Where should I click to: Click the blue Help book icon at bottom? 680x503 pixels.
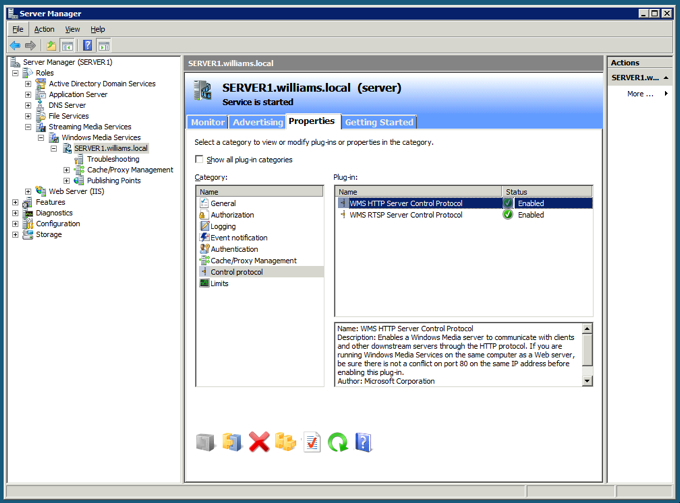click(x=363, y=442)
